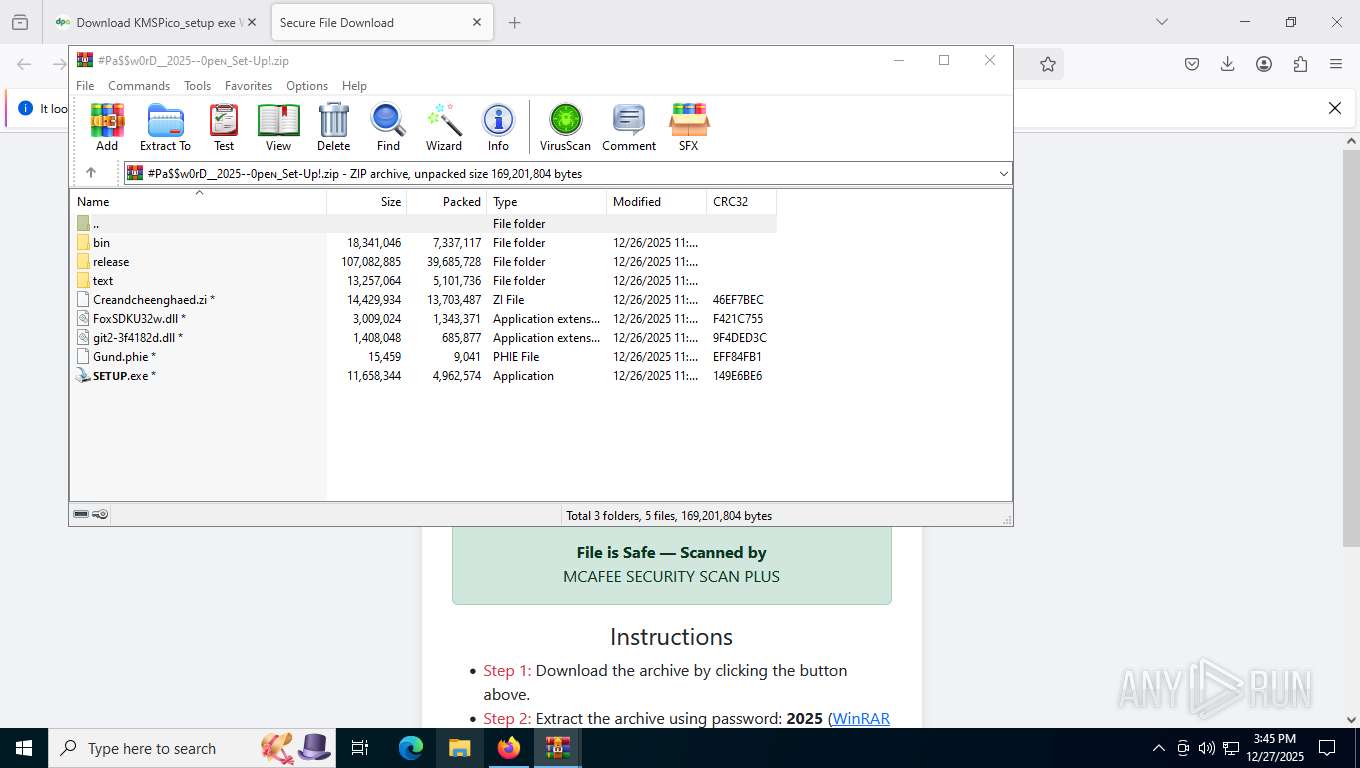
Task: Select Creandcheenghaed.zi file row
Action: click(x=423, y=300)
